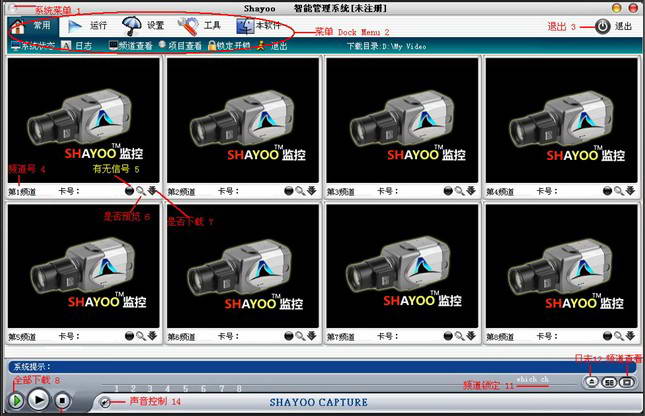The image size is (645, 416).
Task: Click the signal indicator of 第6频道
Action: pyautogui.click(x=289, y=336)
